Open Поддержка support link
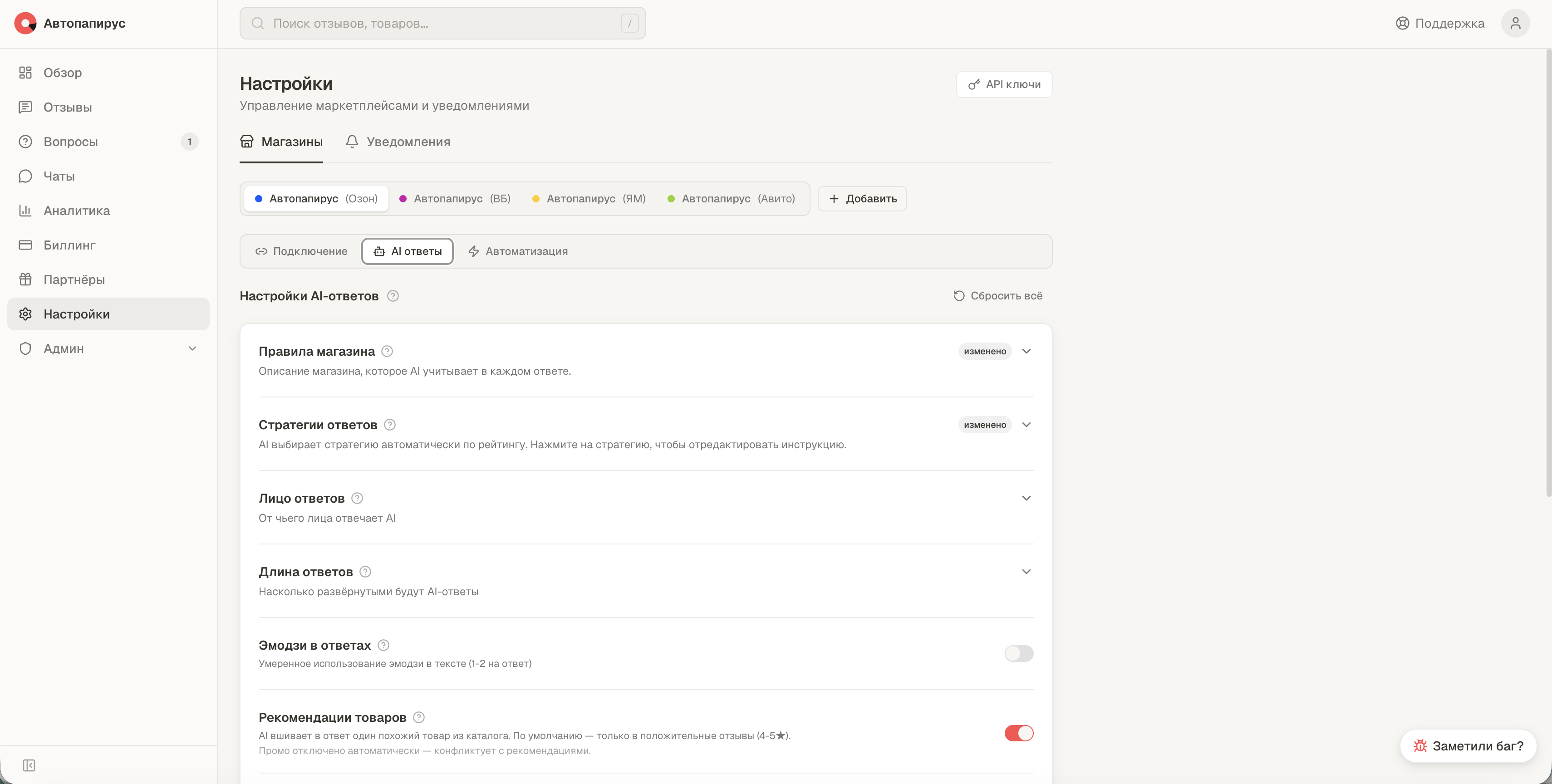 click(x=1440, y=24)
